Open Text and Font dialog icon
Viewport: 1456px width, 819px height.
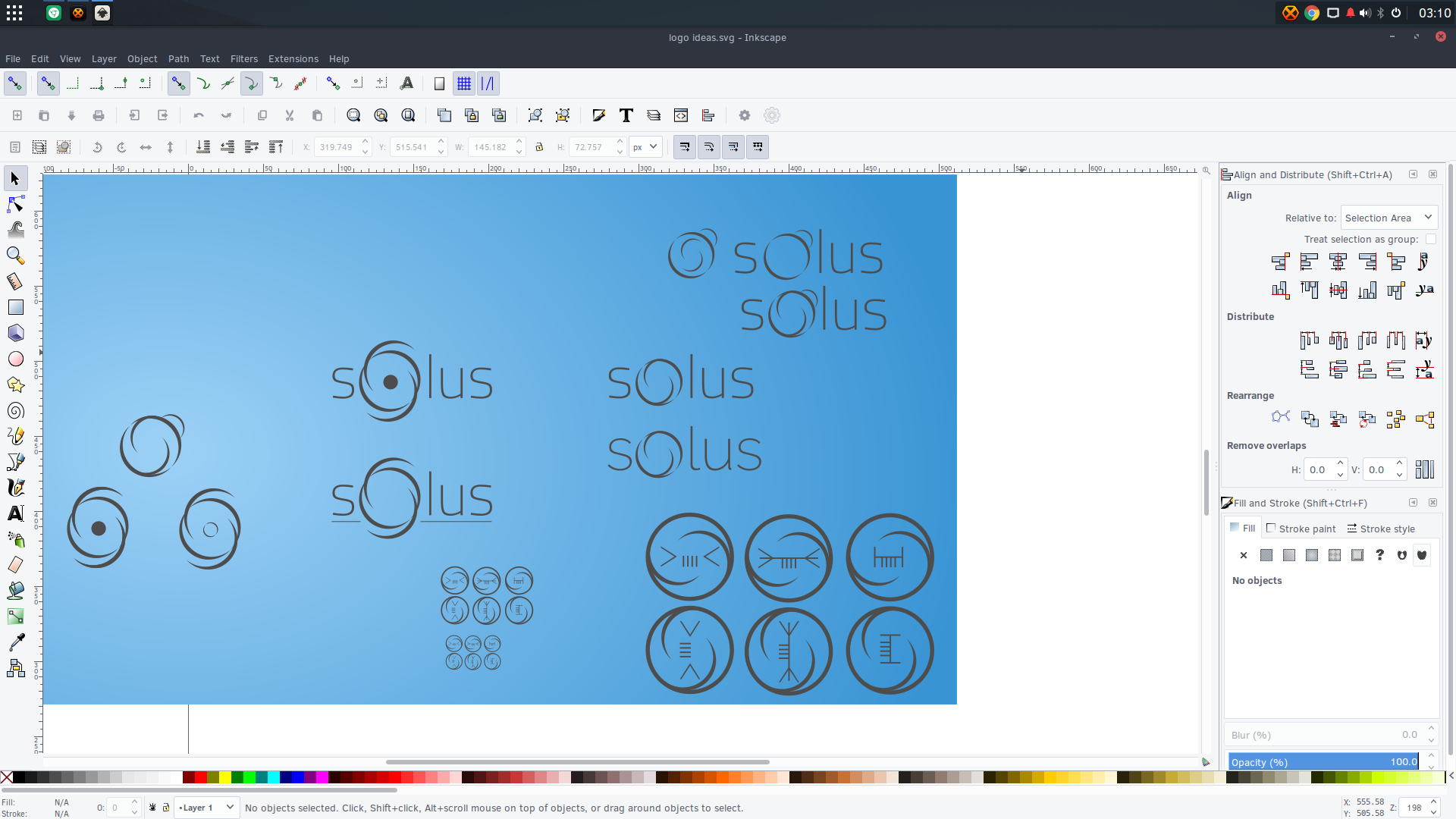(x=626, y=115)
